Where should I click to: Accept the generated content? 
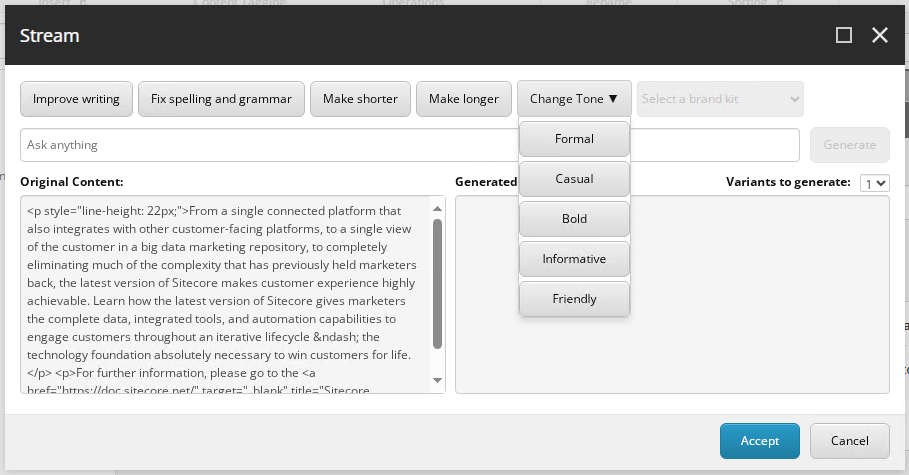(x=760, y=441)
